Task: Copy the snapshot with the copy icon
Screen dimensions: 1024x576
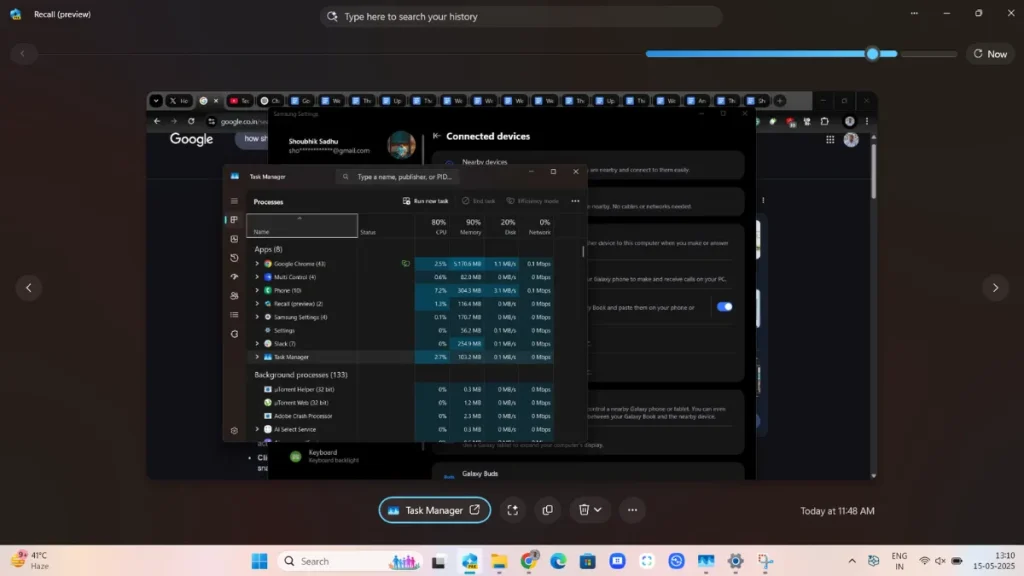Action: pos(547,510)
